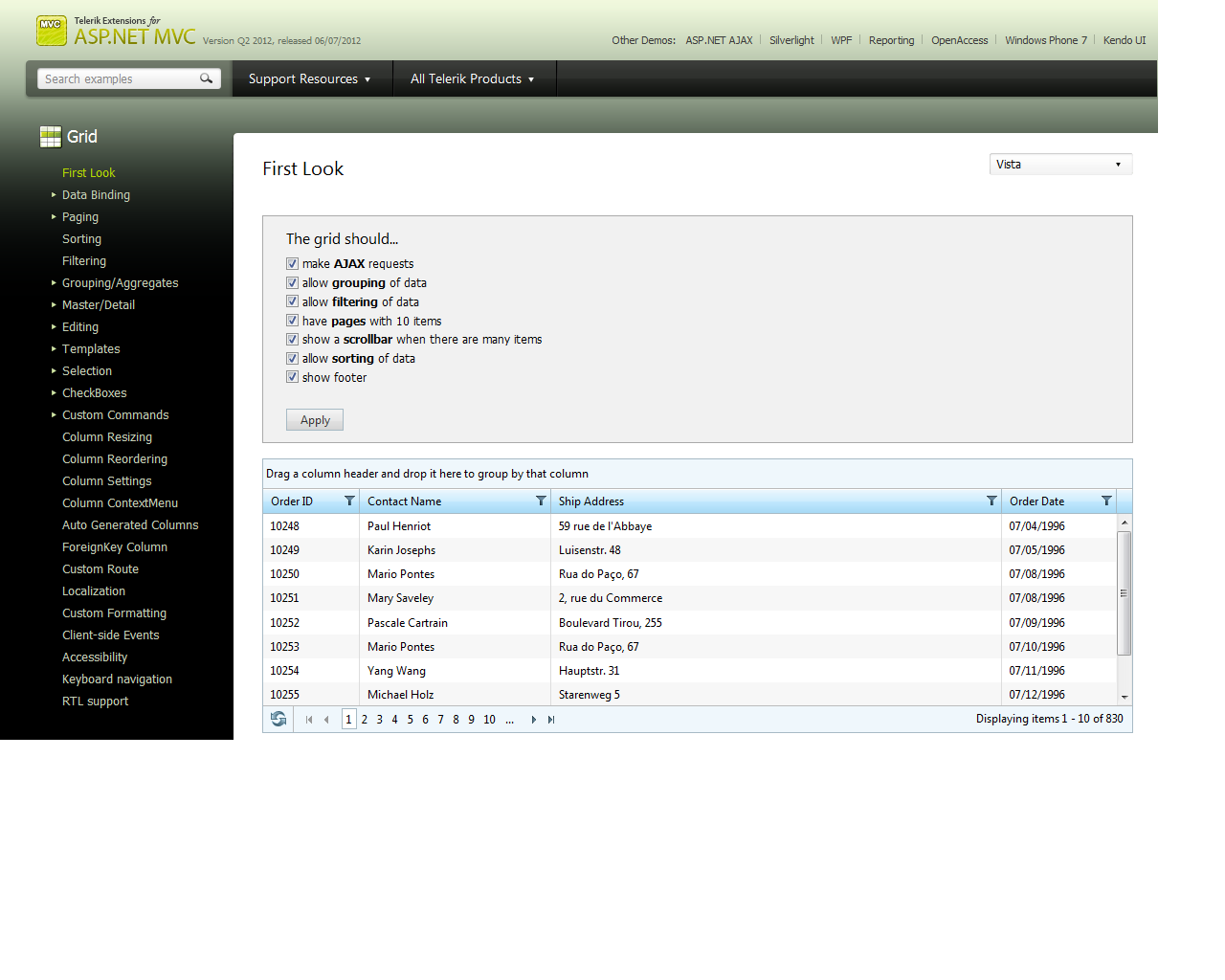Expand the Master/Detail tree arrow
1225x980 pixels.
point(54,304)
